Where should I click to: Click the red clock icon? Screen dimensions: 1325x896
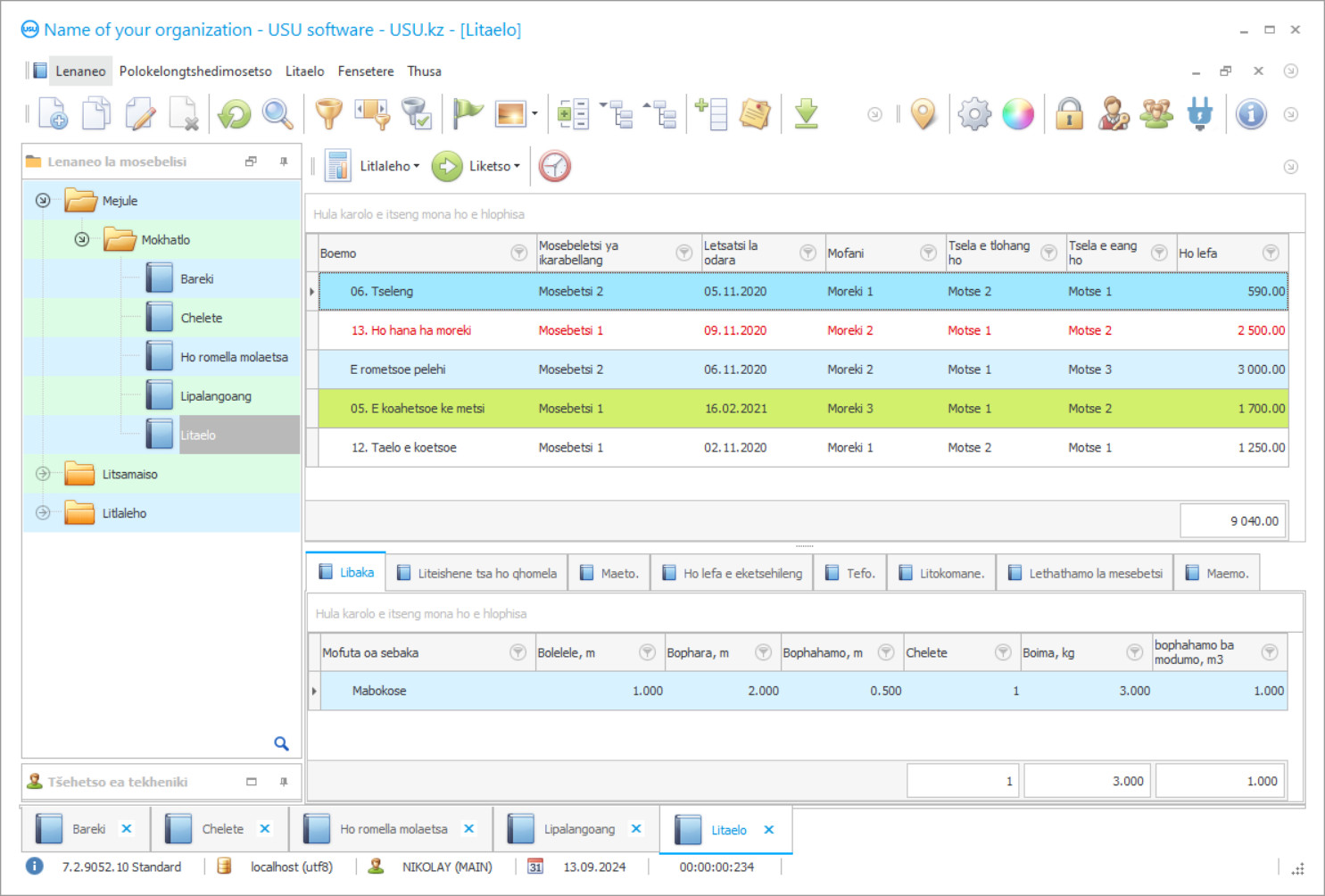[554, 166]
